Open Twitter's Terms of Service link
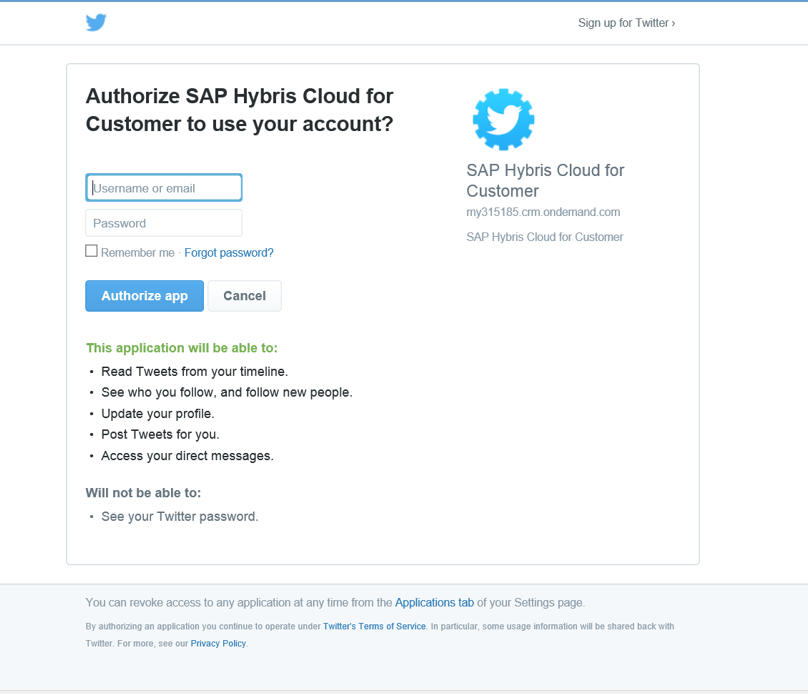808x694 pixels. (375, 626)
